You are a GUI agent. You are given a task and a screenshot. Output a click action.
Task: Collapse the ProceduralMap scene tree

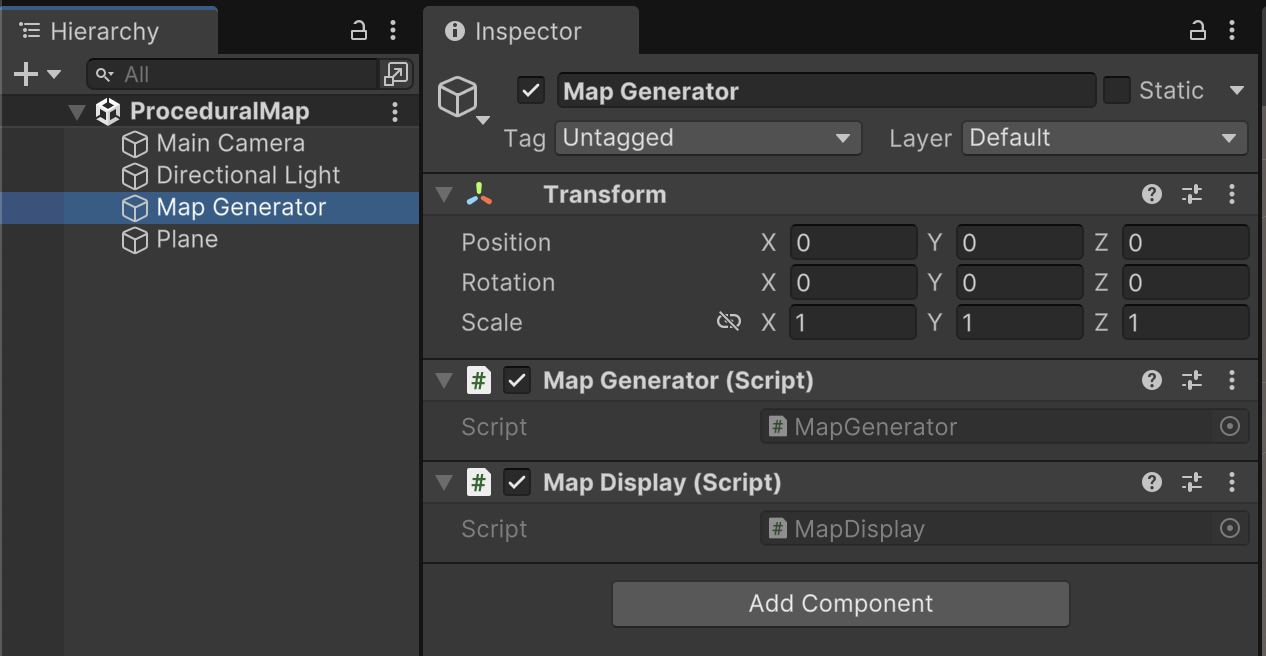point(77,112)
